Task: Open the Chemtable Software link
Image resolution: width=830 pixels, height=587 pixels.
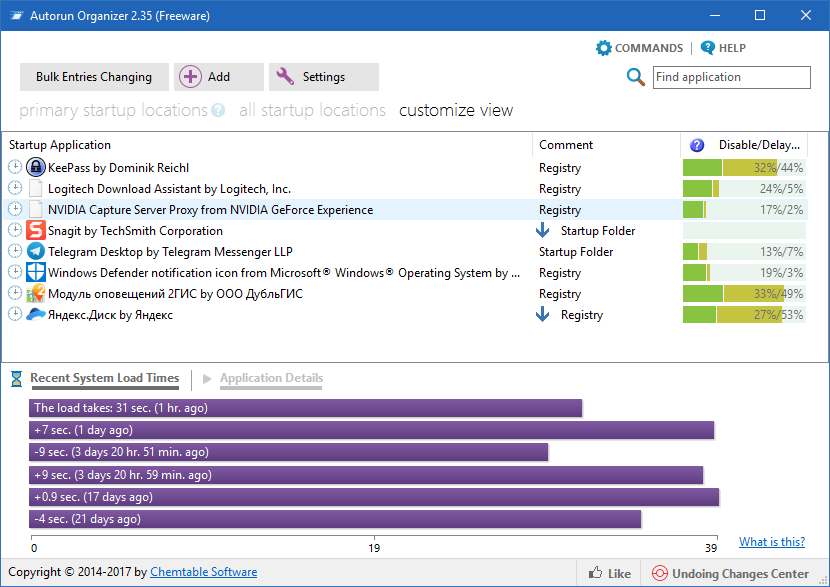Action: point(204,572)
